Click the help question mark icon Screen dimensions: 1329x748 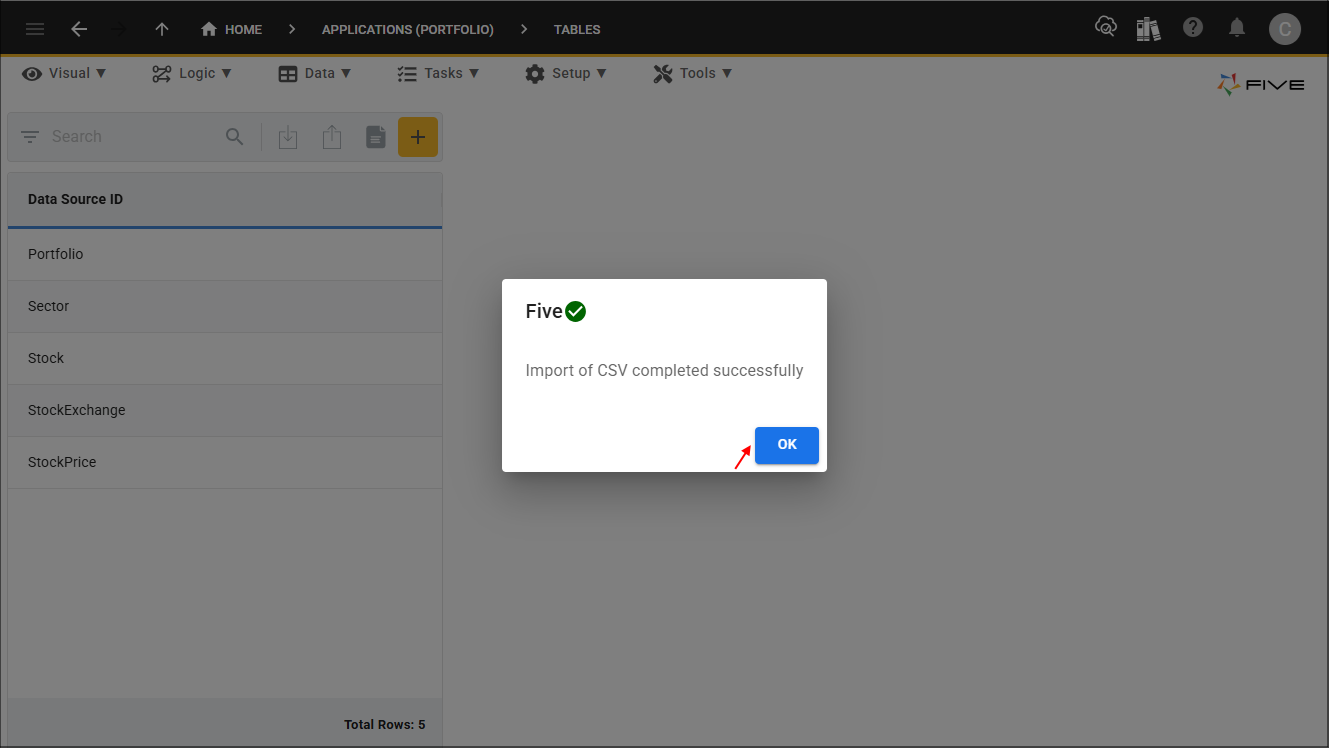point(1193,28)
